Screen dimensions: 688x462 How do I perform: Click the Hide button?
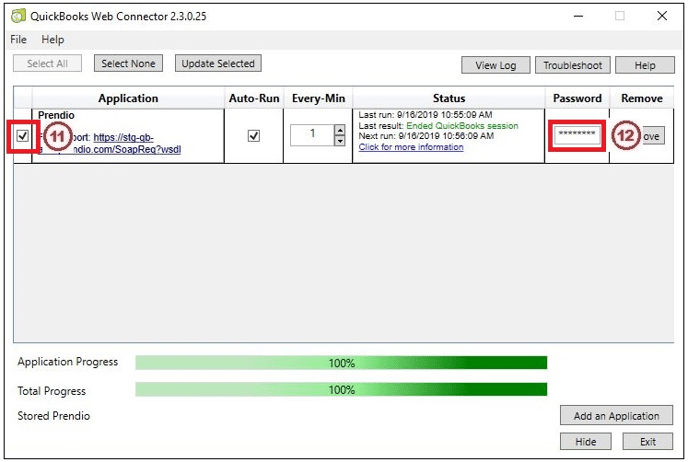(x=585, y=442)
